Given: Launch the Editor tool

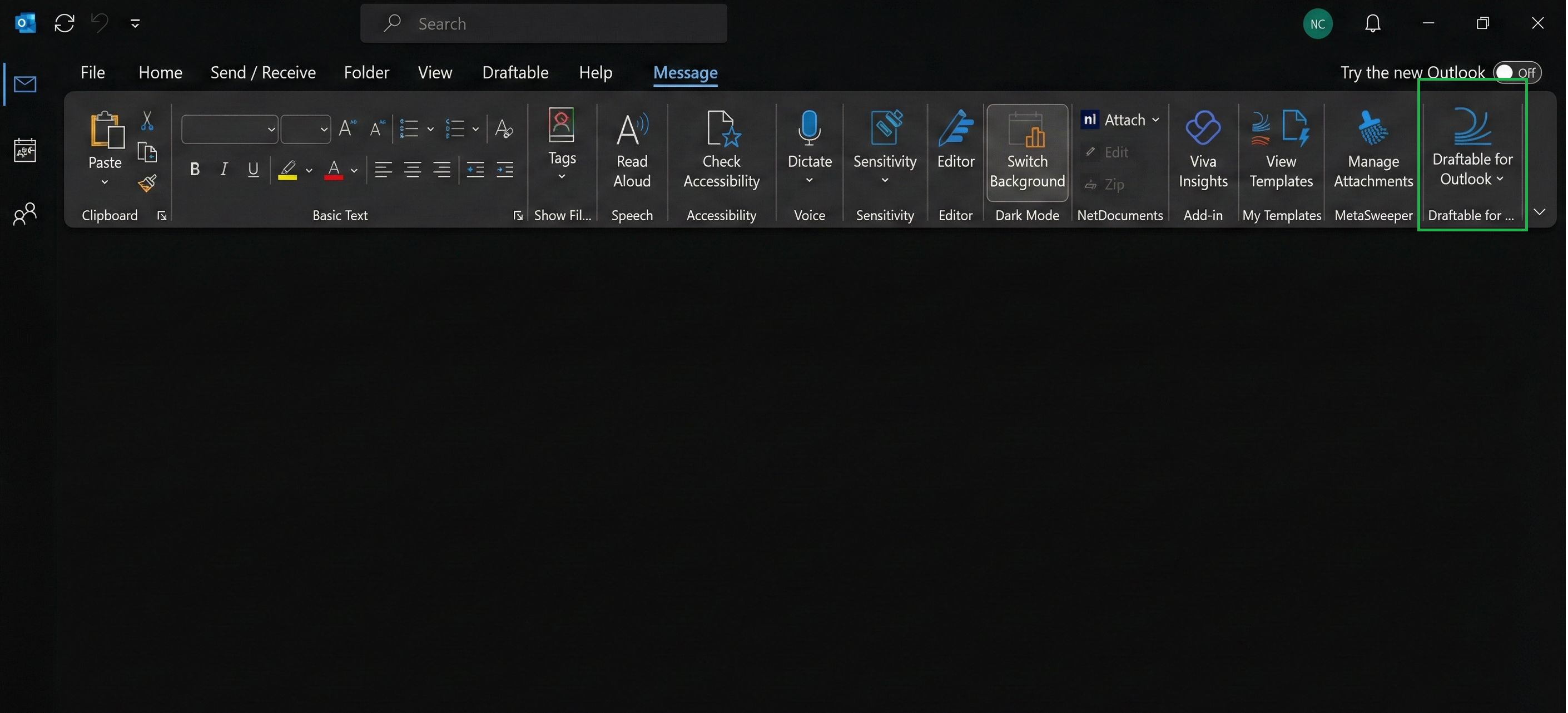Looking at the screenshot, I should [x=955, y=146].
